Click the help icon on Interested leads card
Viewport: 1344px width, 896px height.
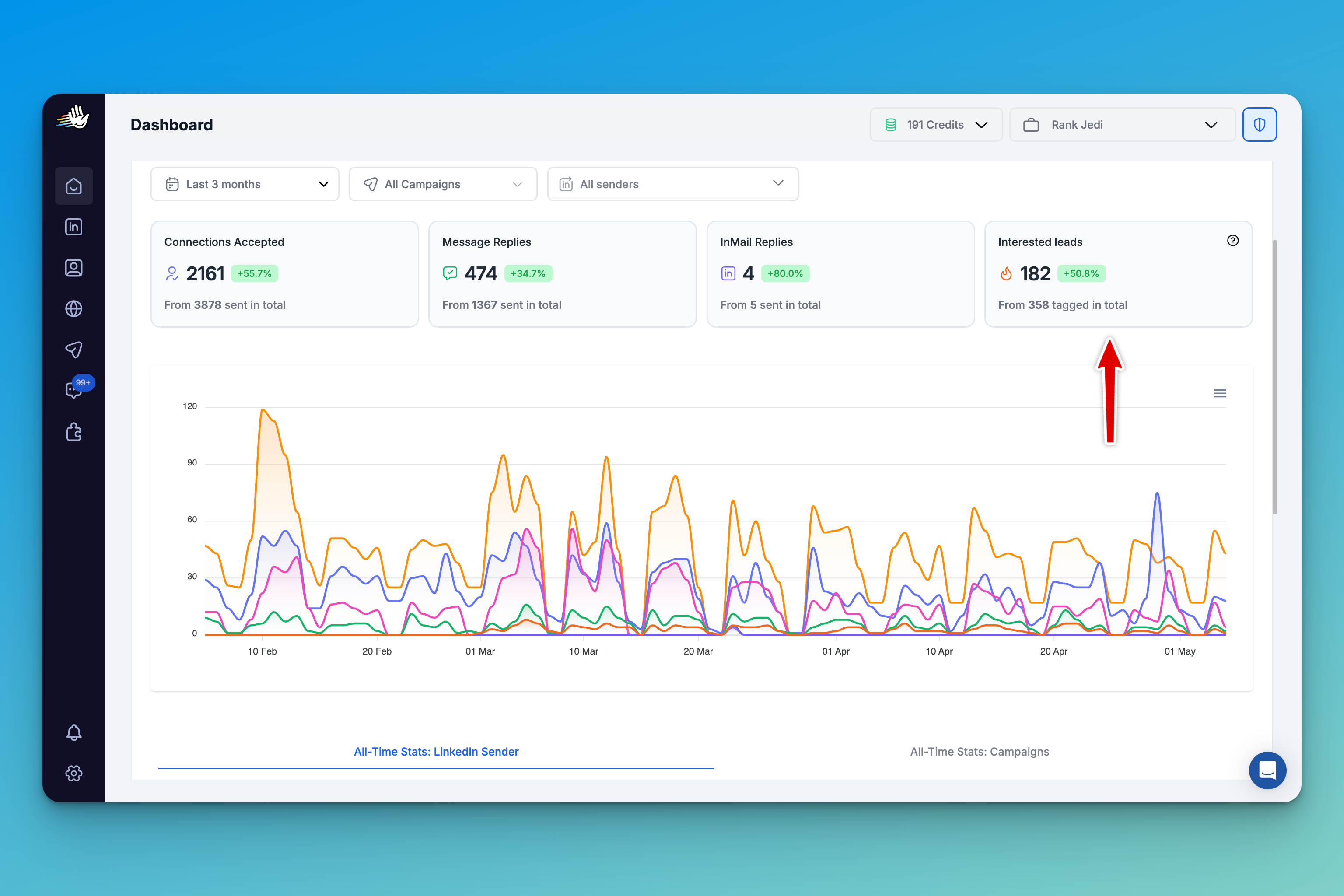point(1232,241)
